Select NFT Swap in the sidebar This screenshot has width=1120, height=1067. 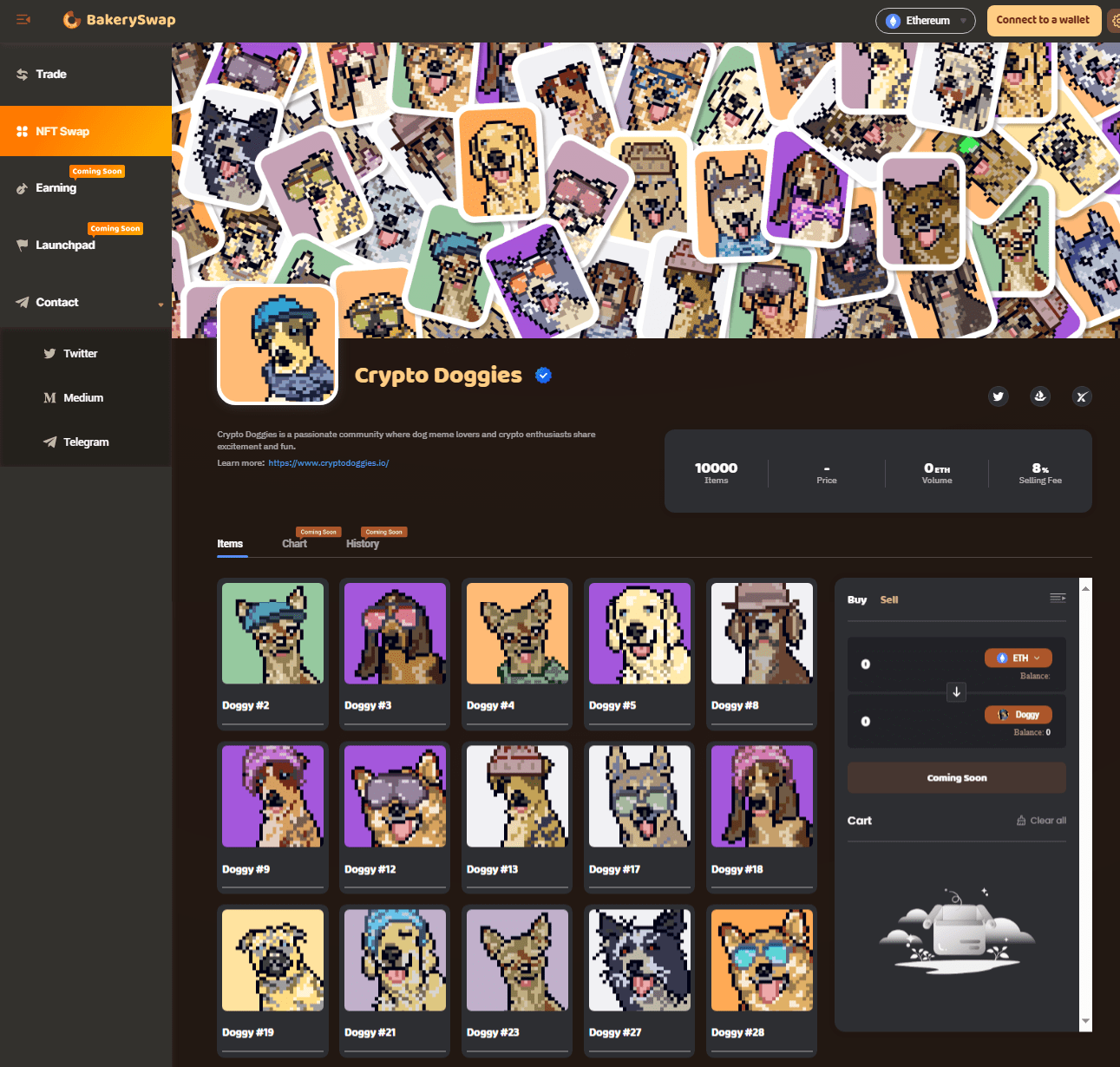[86, 131]
